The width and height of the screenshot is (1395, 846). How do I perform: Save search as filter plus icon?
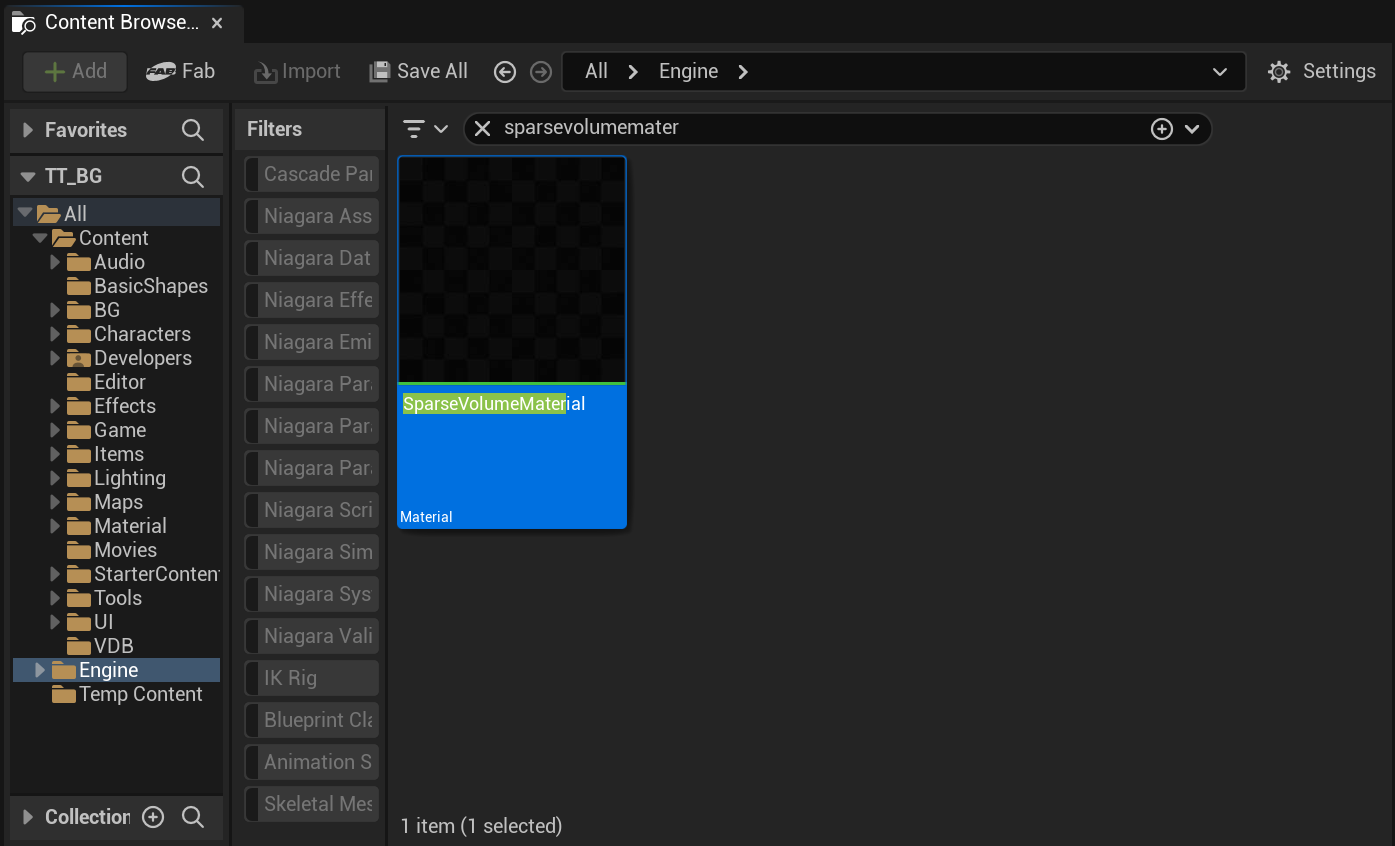1161,129
